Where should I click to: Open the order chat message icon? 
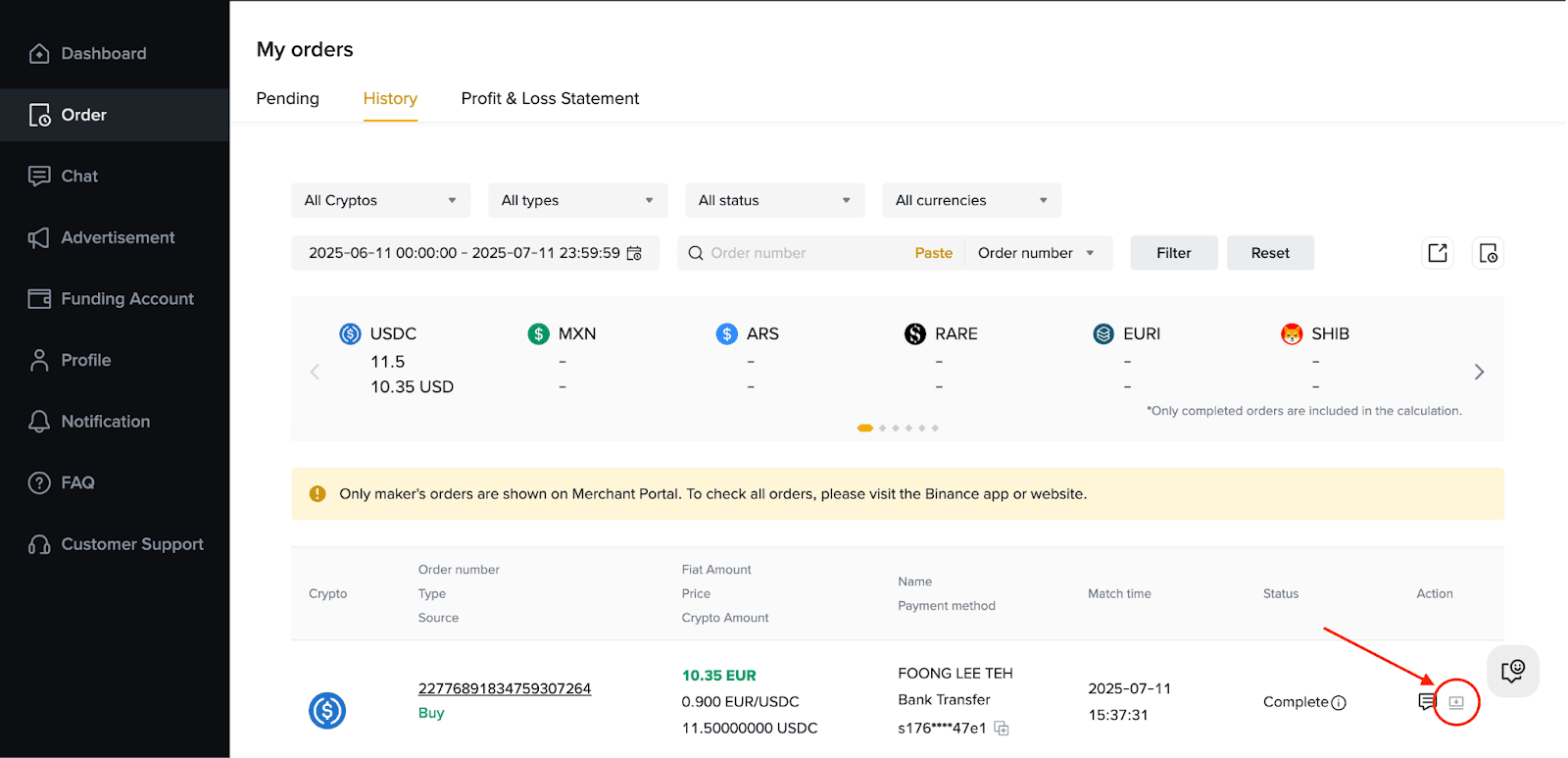click(x=1427, y=701)
